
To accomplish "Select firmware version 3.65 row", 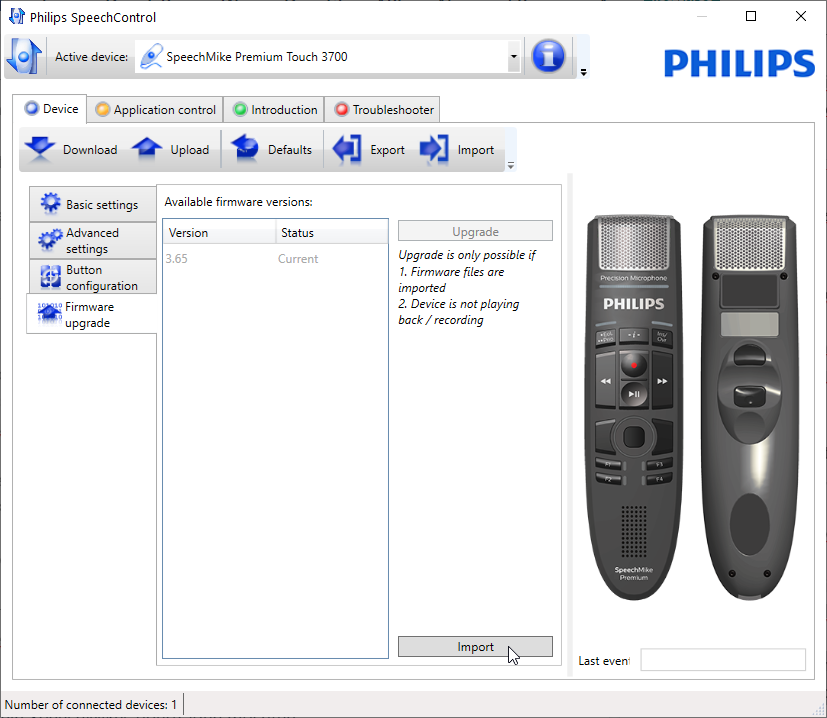I will [x=275, y=259].
